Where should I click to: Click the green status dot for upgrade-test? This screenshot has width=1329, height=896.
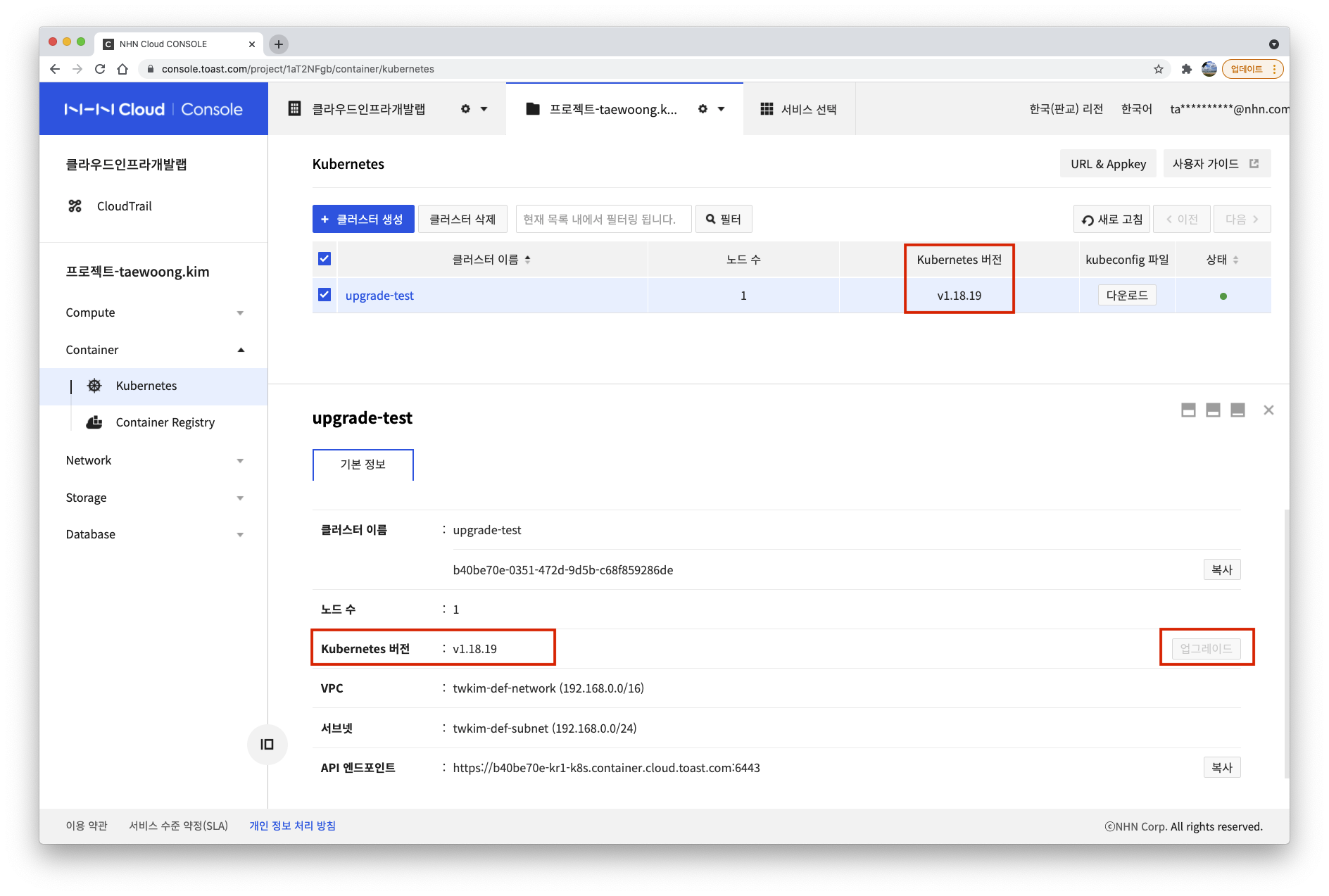1223,296
